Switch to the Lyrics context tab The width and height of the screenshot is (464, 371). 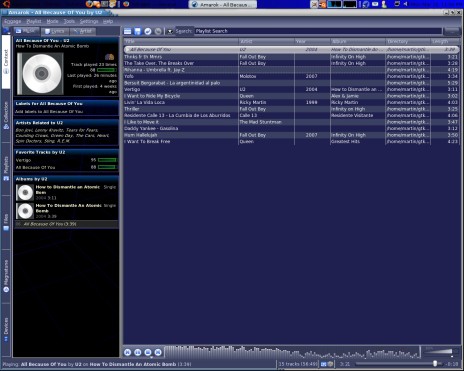click(x=55, y=31)
